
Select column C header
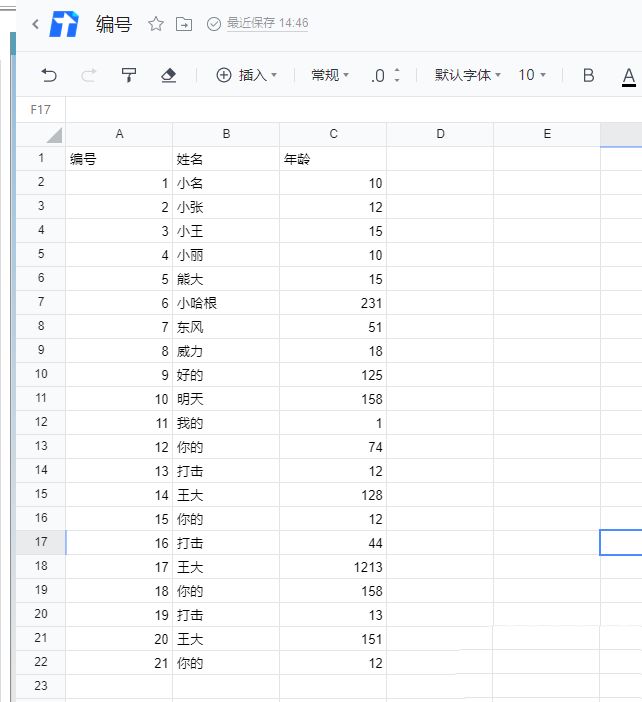click(x=333, y=134)
